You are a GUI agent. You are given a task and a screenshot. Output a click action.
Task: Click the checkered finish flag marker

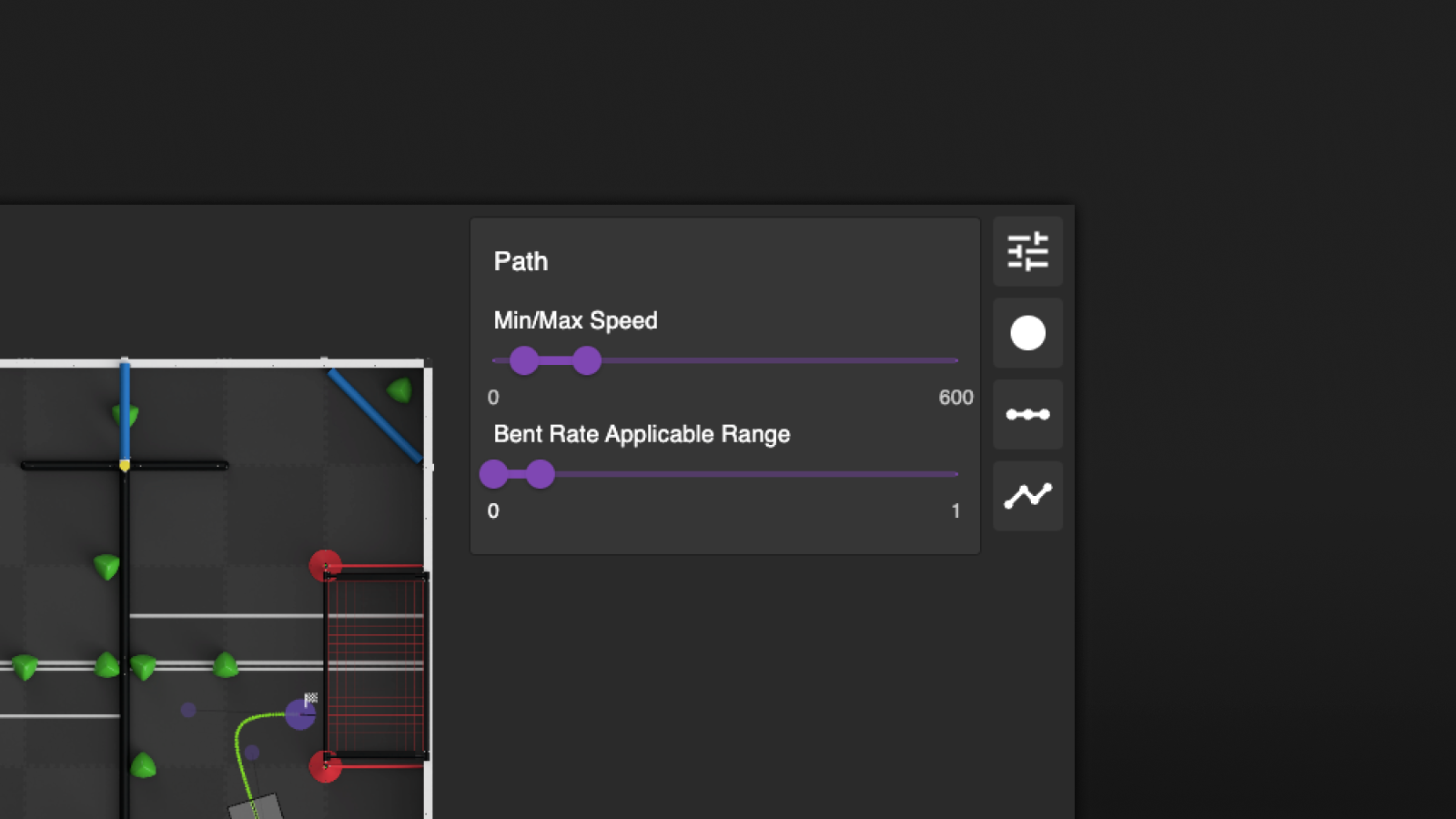click(x=310, y=698)
